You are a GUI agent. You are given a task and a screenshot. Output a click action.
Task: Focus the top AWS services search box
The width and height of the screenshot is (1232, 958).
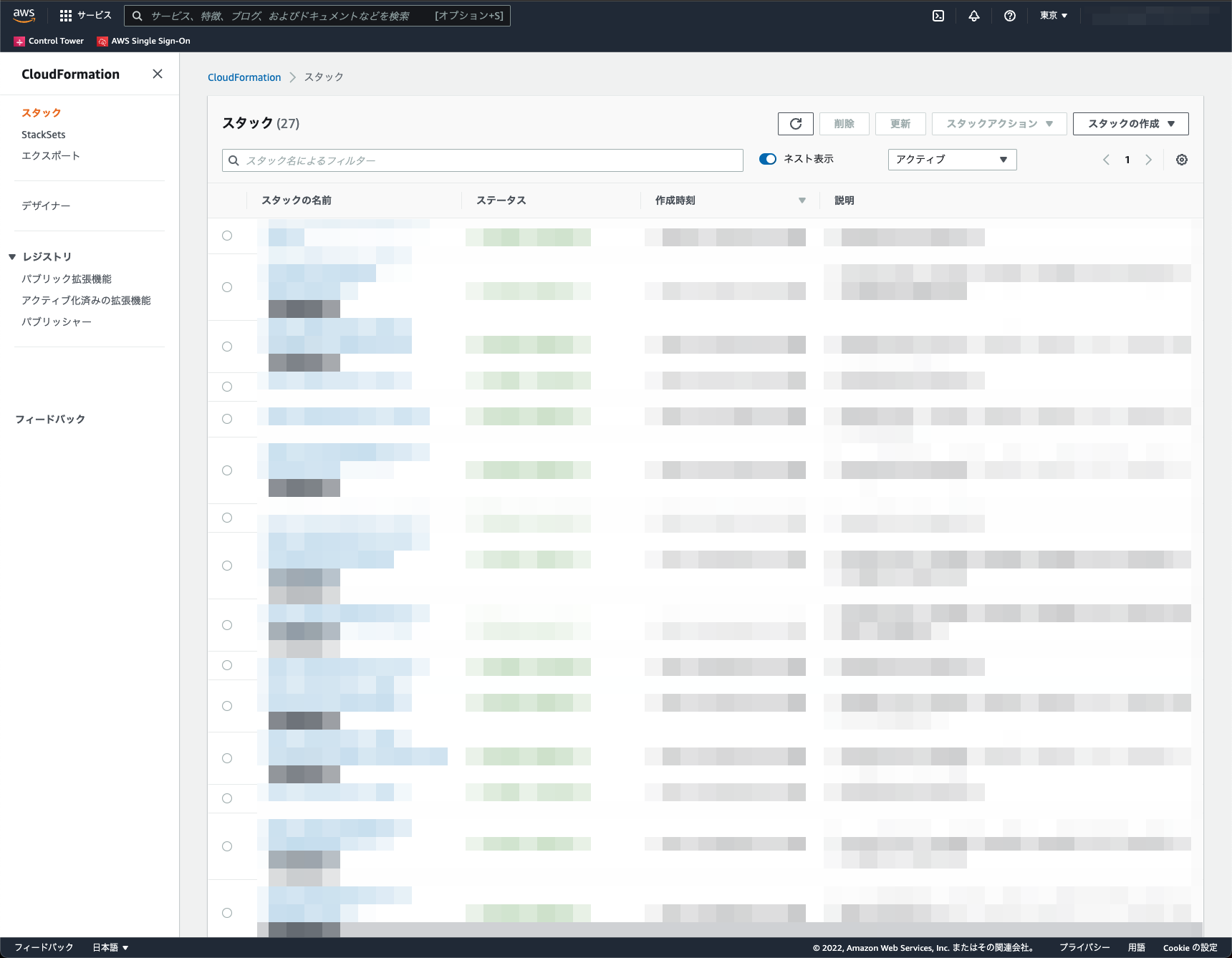317,16
